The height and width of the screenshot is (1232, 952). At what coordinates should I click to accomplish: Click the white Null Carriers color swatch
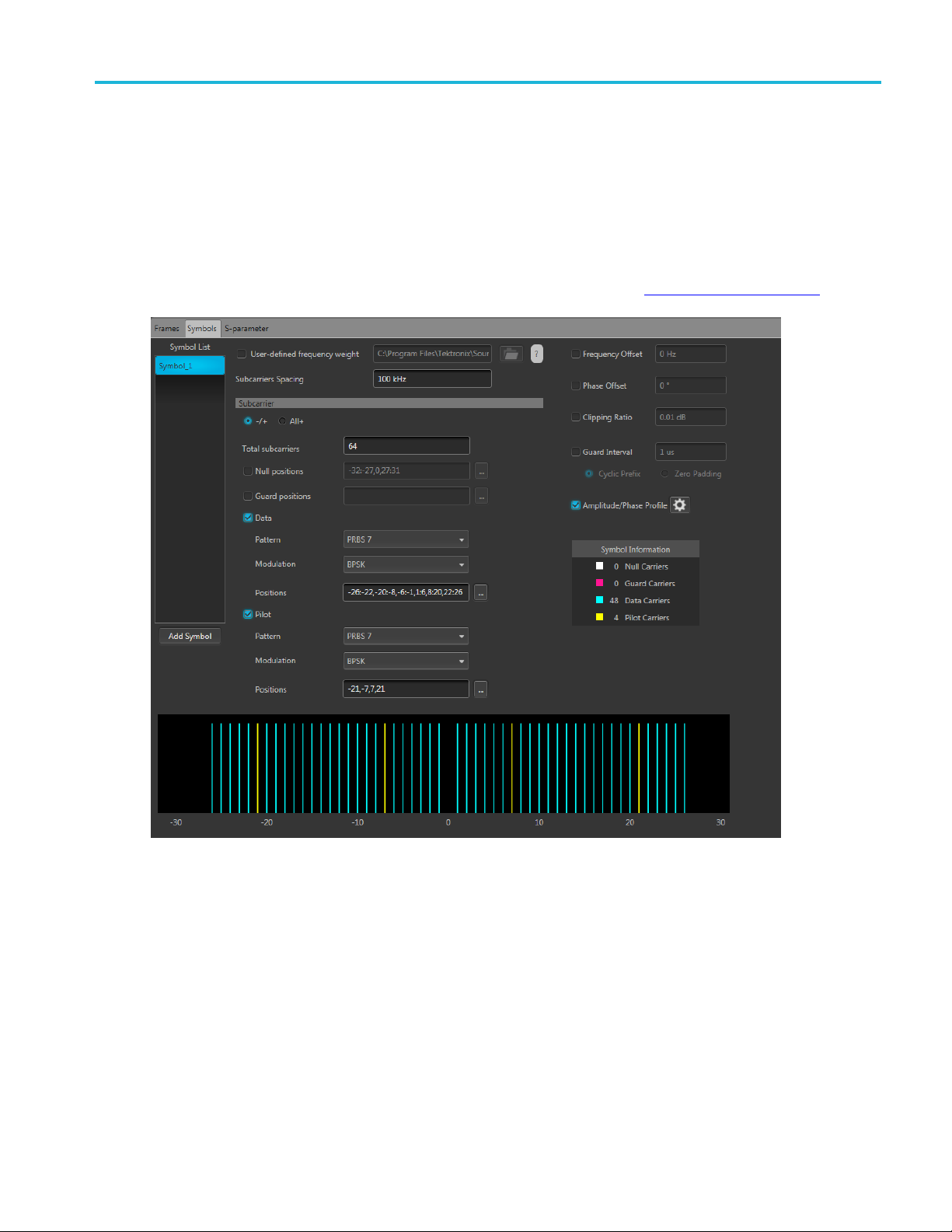coord(599,566)
